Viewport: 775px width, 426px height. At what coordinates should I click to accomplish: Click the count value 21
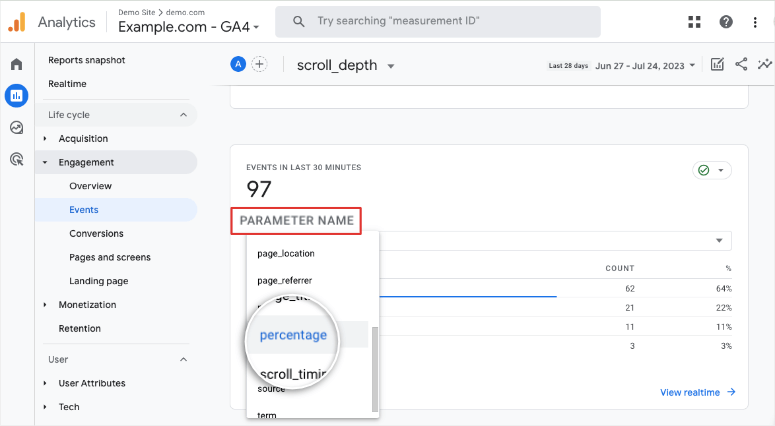click(630, 308)
